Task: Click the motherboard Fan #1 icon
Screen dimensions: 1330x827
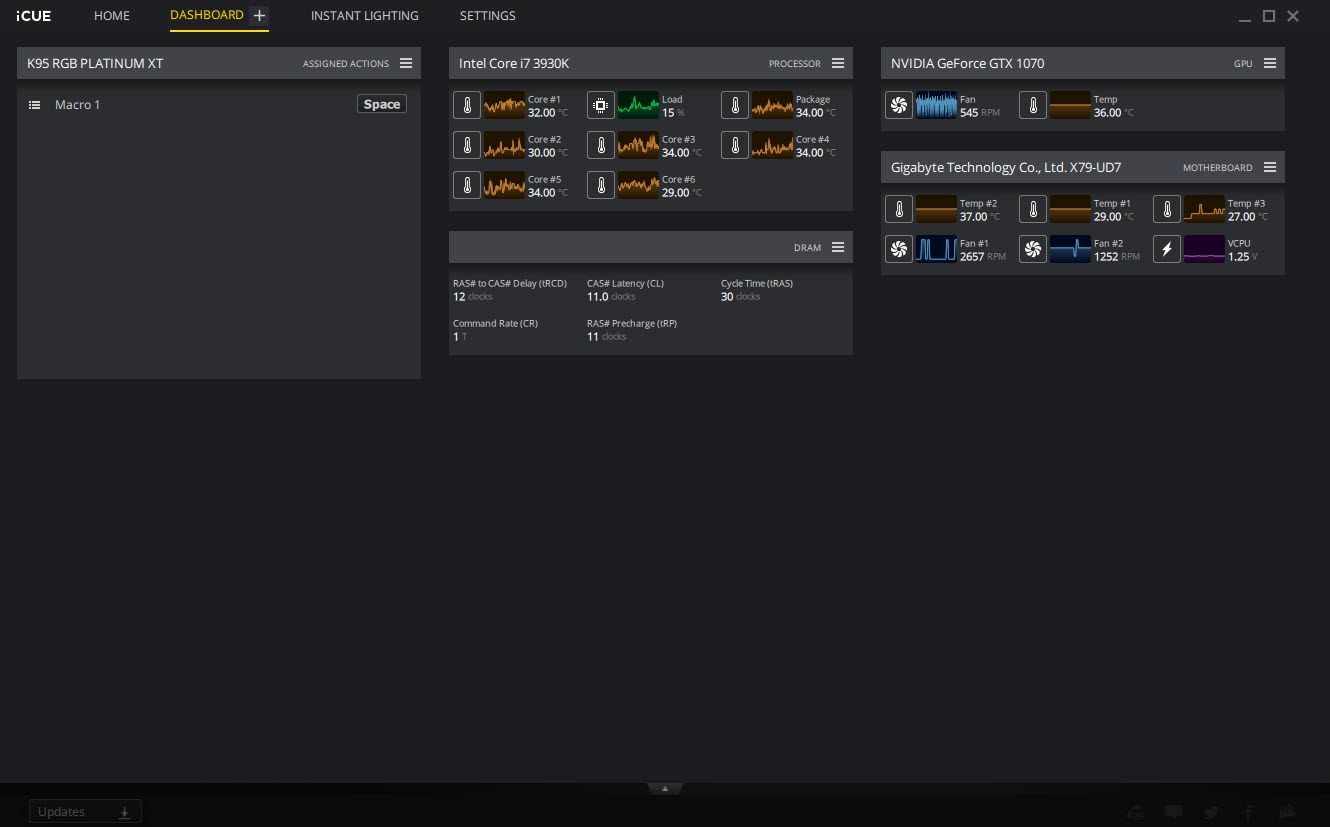Action: coord(899,249)
